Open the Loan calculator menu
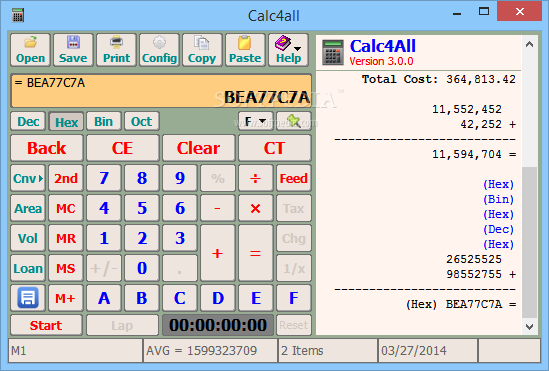This screenshot has height=371, width=549. point(28,268)
